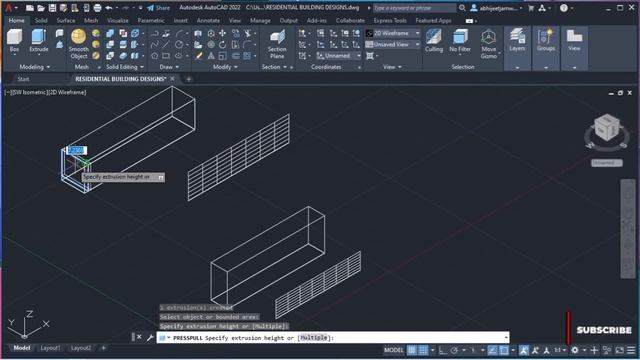This screenshot has height=360, width=640.
Task: Switch to the Layout1 tab
Action: 50,348
